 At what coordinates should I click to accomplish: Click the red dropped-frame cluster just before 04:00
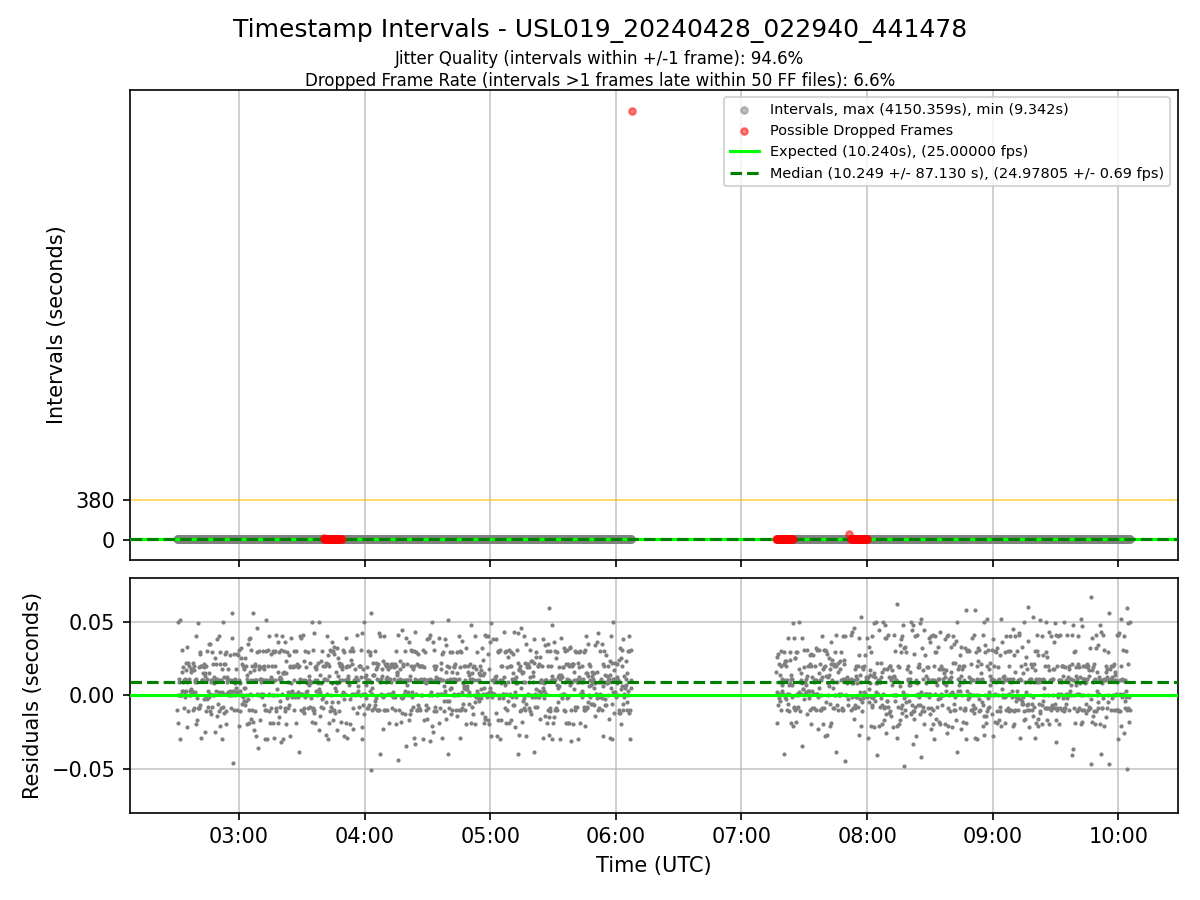pos(333,539)
